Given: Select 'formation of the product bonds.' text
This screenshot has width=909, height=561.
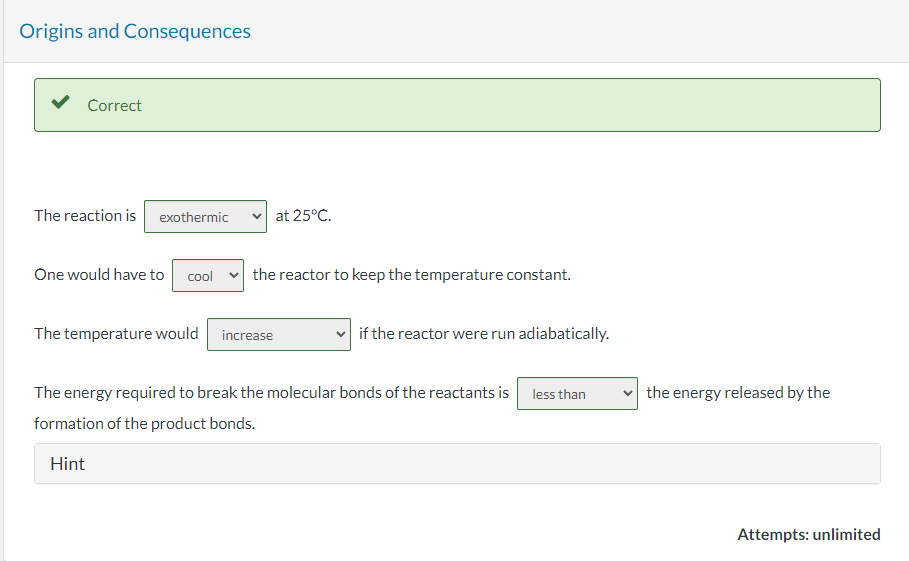Looking at the screenshot, I should (144, 424).
